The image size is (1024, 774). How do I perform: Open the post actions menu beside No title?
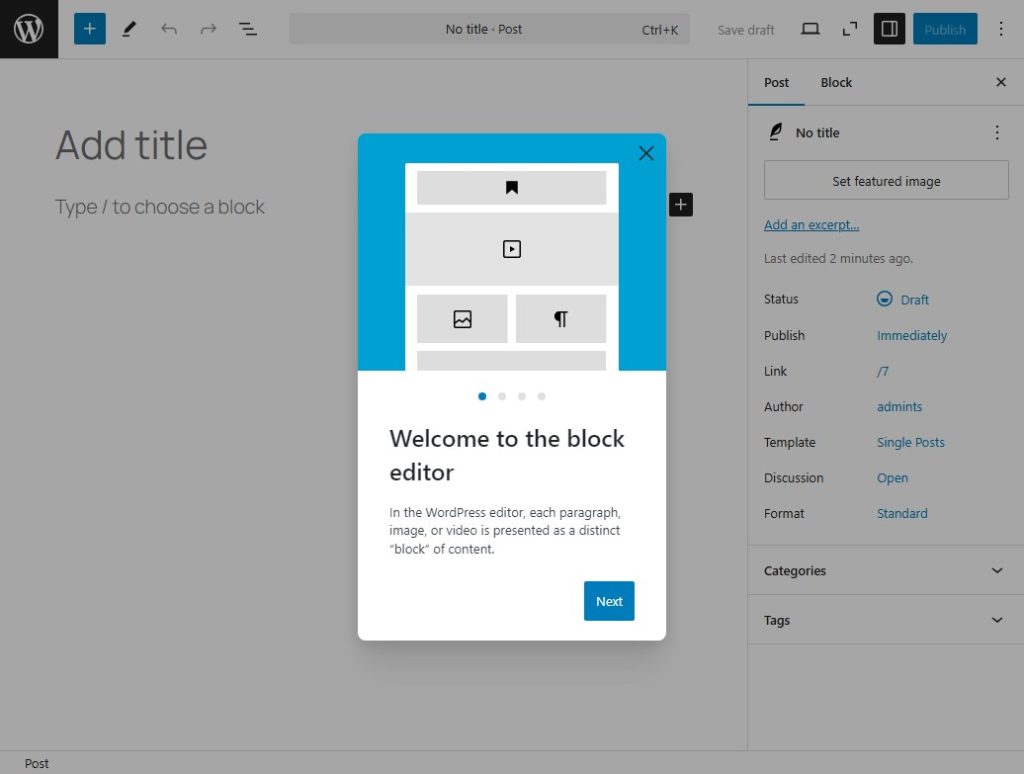tap(996, 131)
